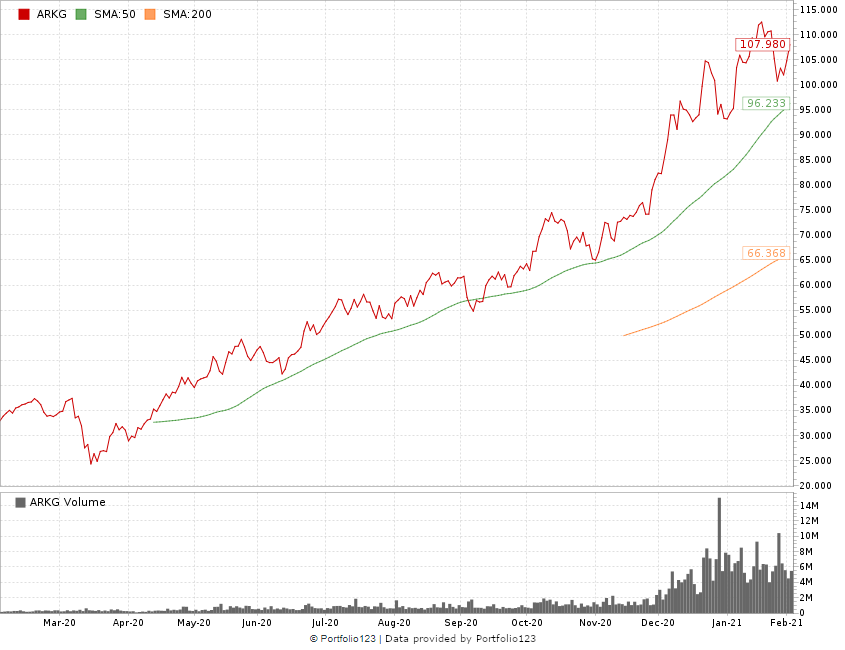Click the 90.000 price axis label
The width and height of the screenshot is (845, 650).
(816, 135)
